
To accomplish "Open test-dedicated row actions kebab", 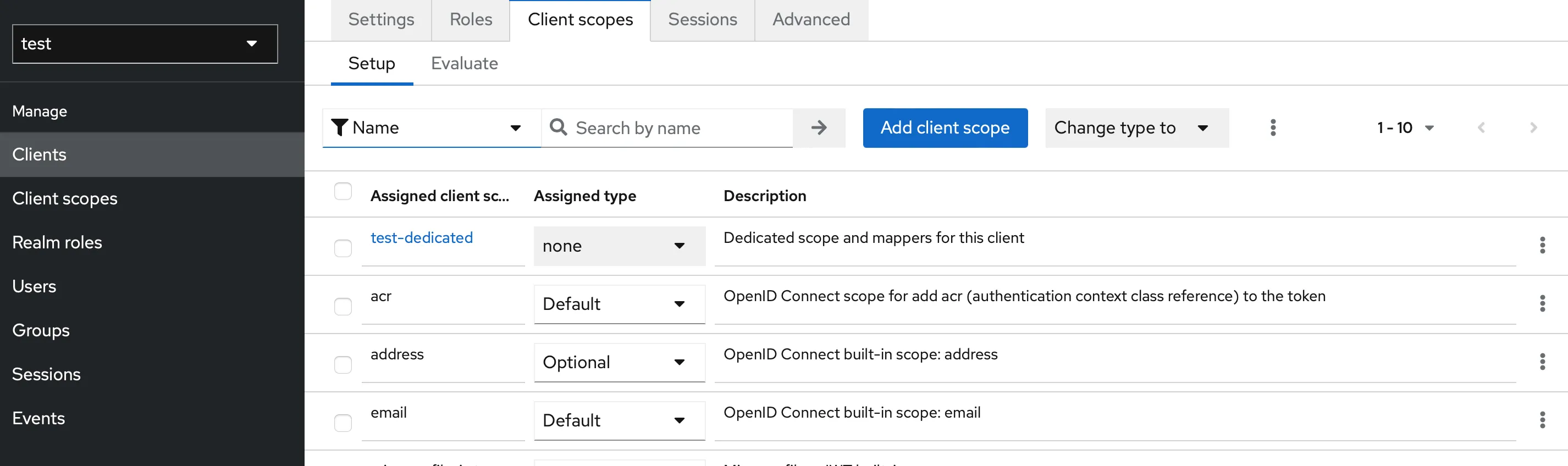I will click(x=1542, y=245).
